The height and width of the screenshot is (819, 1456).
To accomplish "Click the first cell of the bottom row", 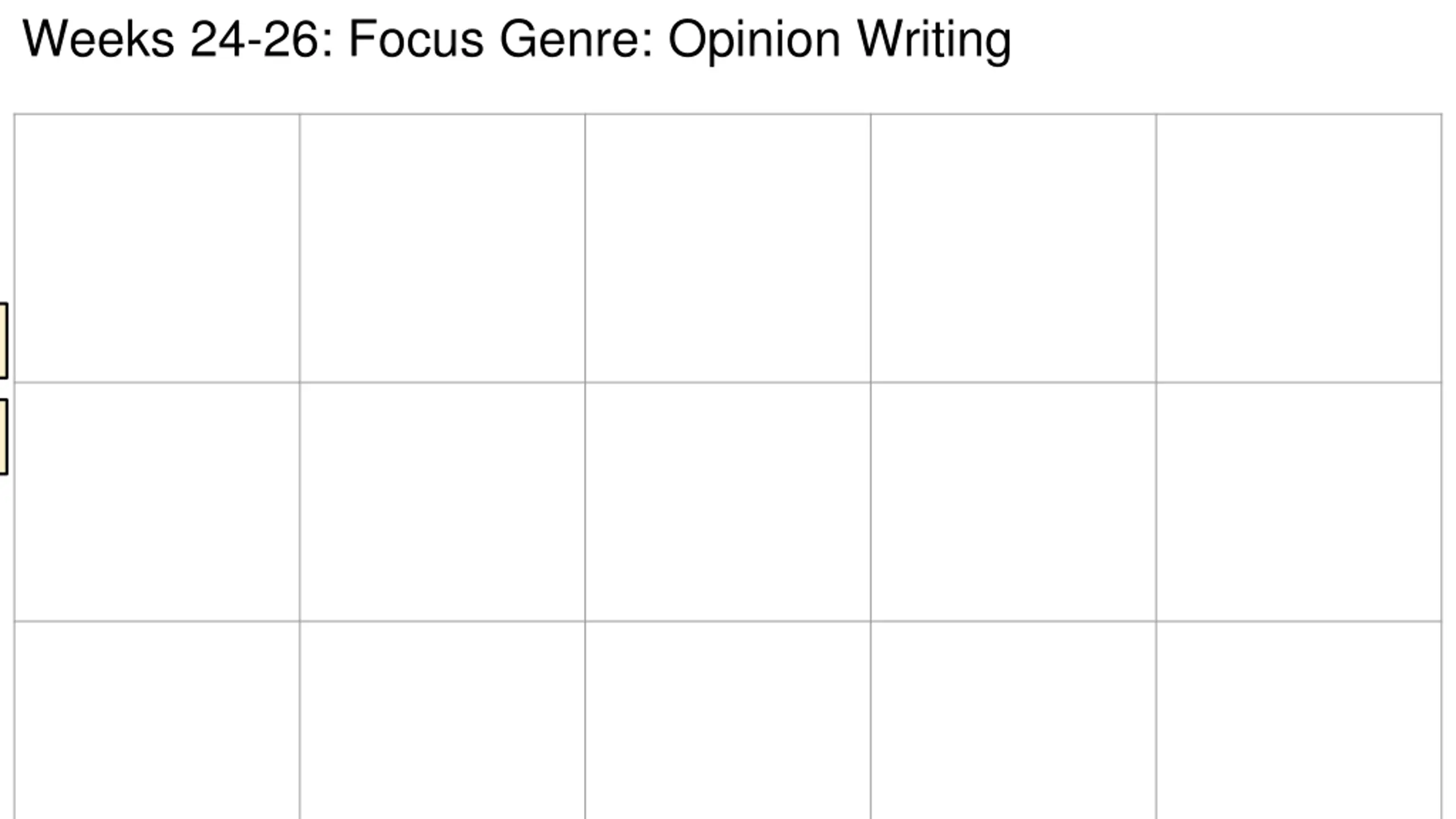I will coord(157,721).
